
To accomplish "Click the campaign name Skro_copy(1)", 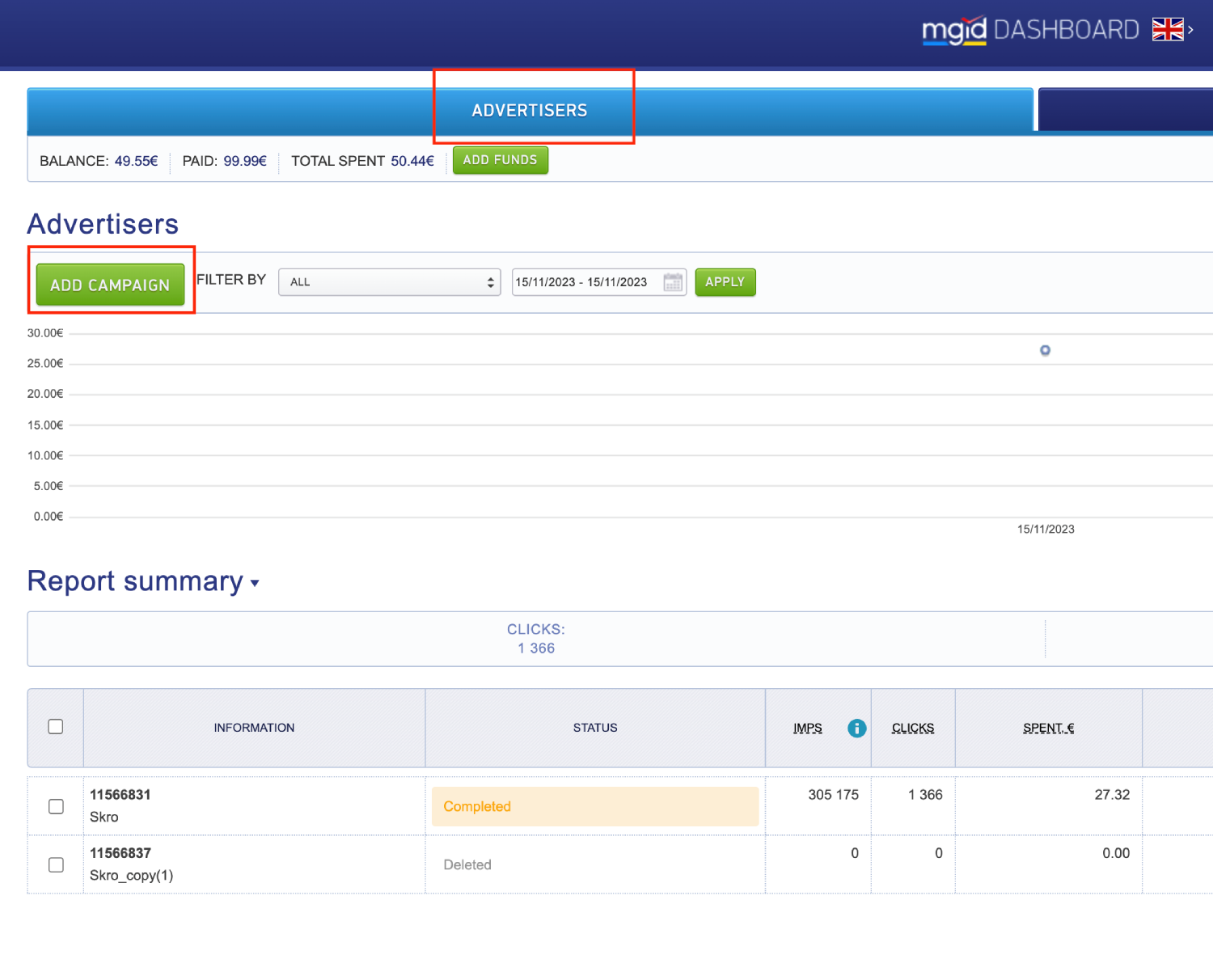I will (x=132, y=876).
